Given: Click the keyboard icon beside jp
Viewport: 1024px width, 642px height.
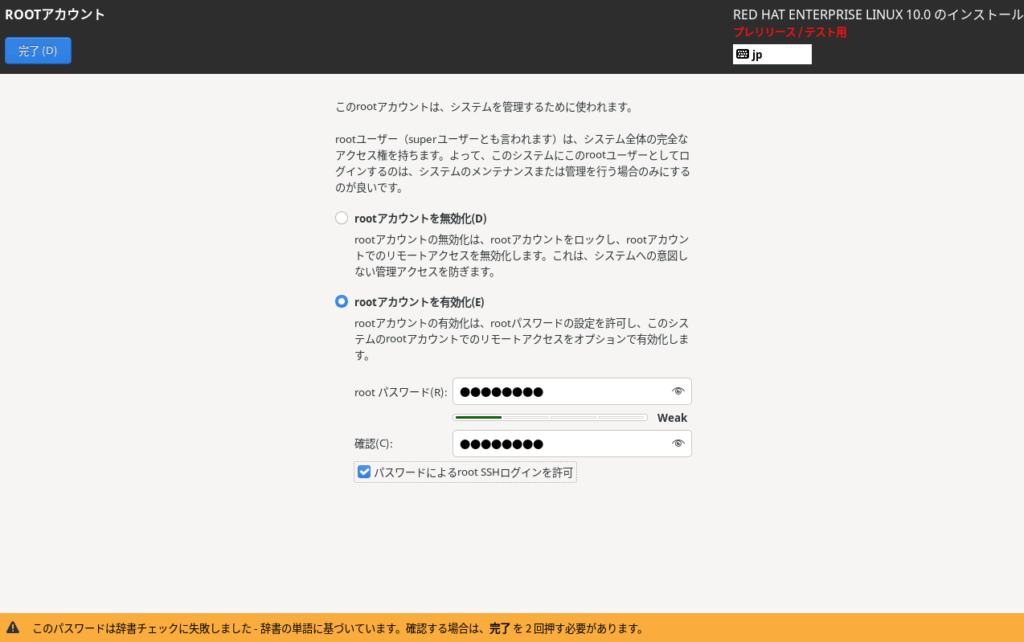Looking at the screenshot, I should click(742, 55).
